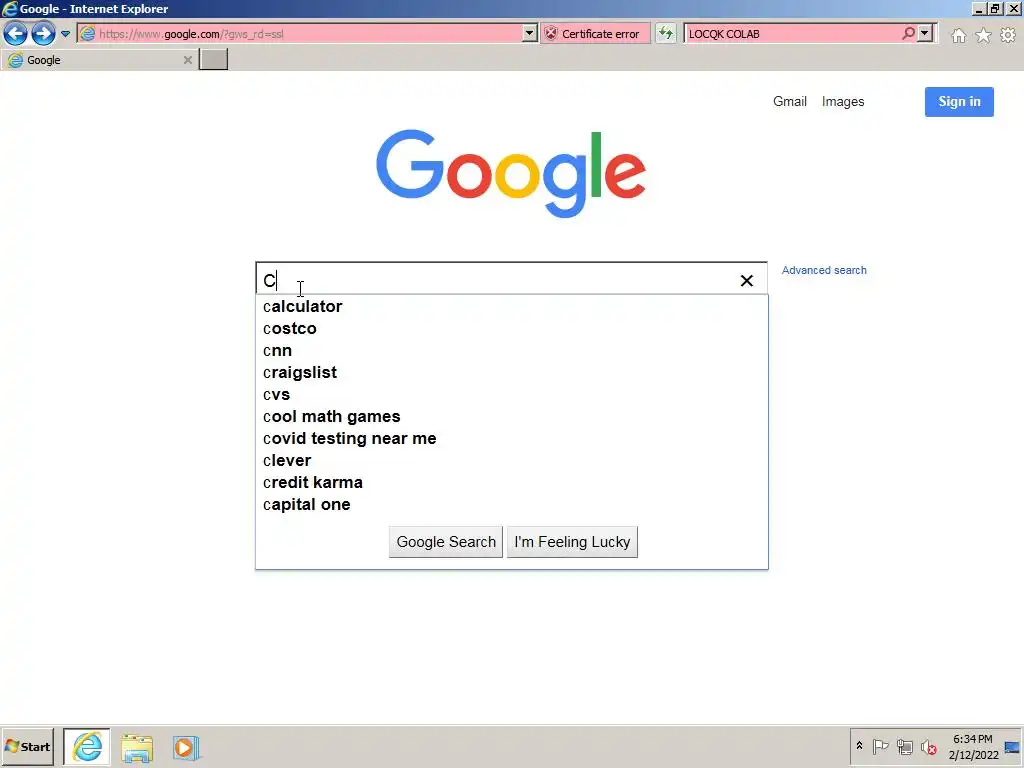Viewport: 1024px width, 768px height.
Task: Choose the 'calculator' suggestion
Action: click(x=511, y=306)
